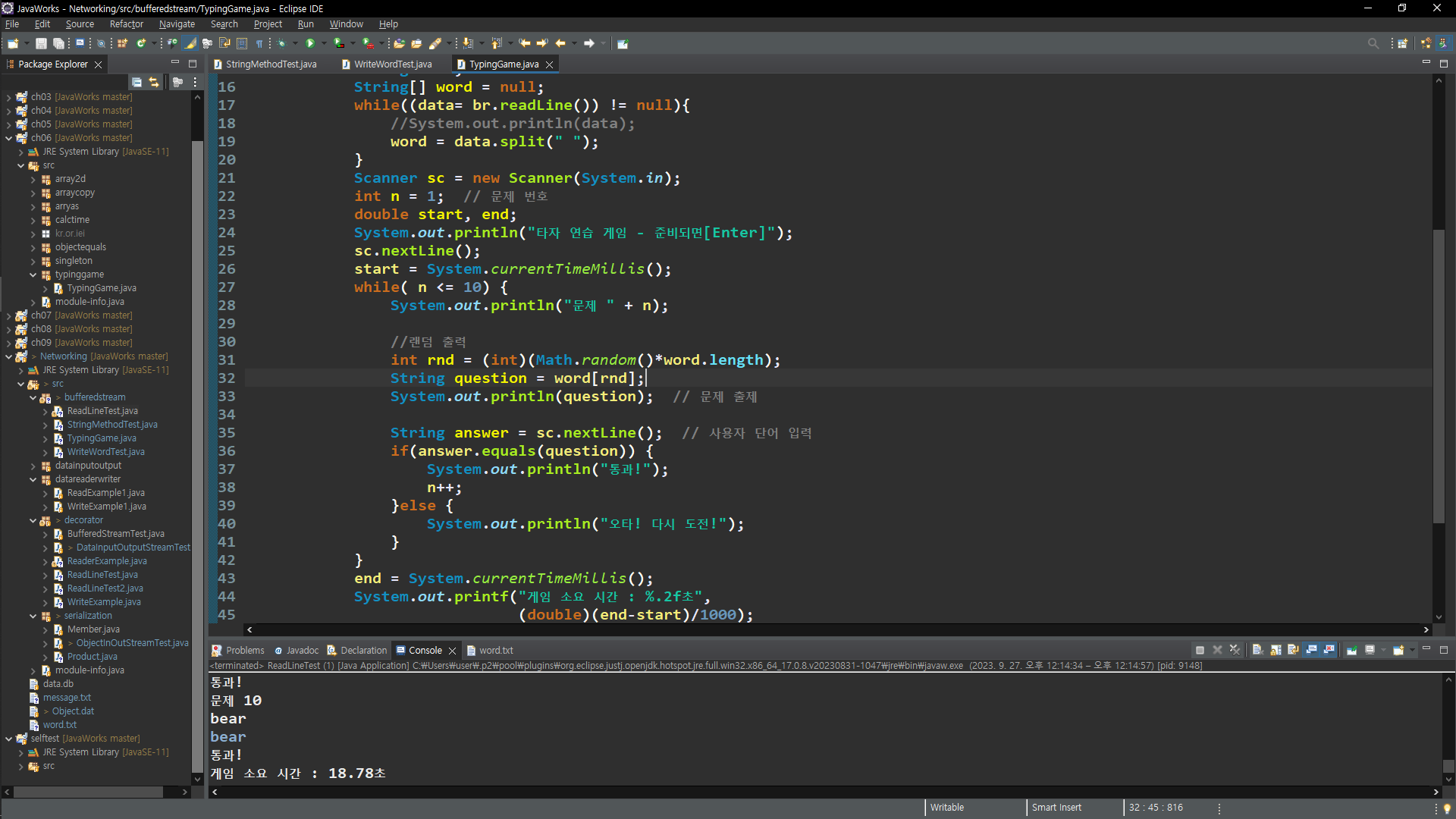Click the toolbar Search magnifier icon
1456x819 pixels.
[x=1373, y=43]
